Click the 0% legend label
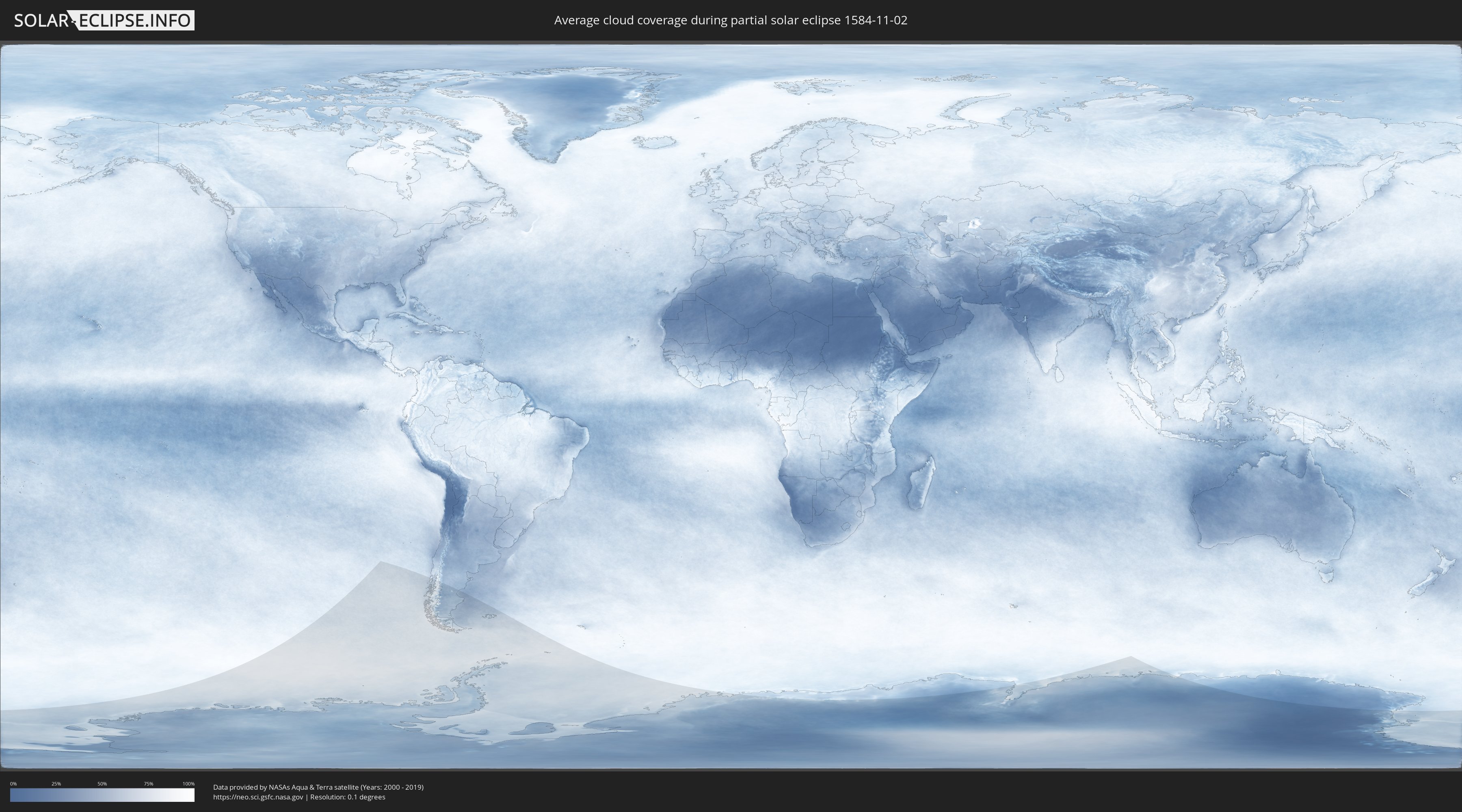 click(13, 784)
